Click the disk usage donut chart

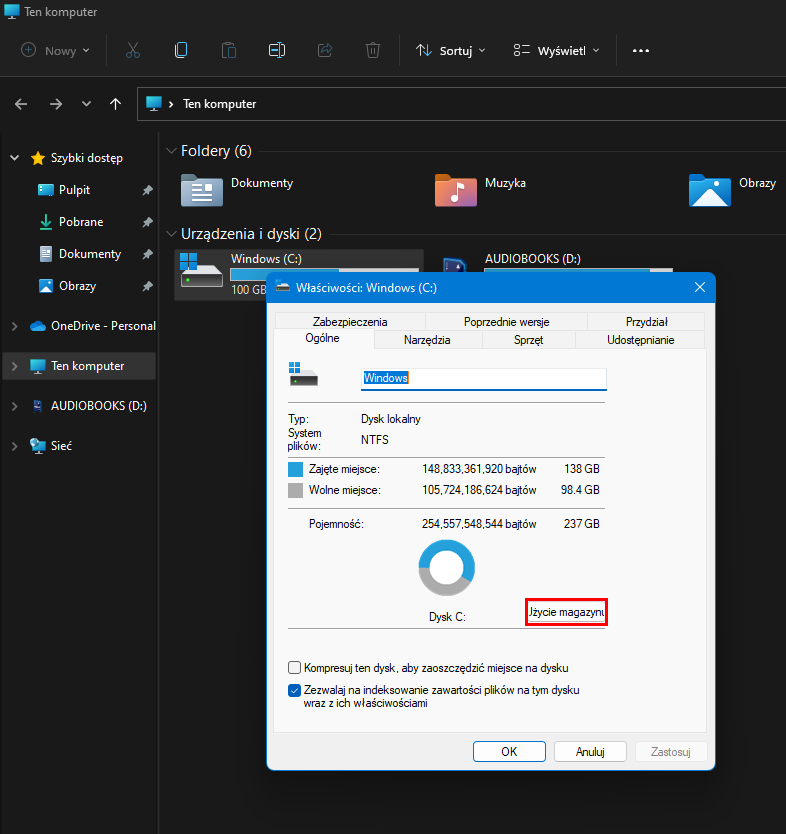pos(447,568)
